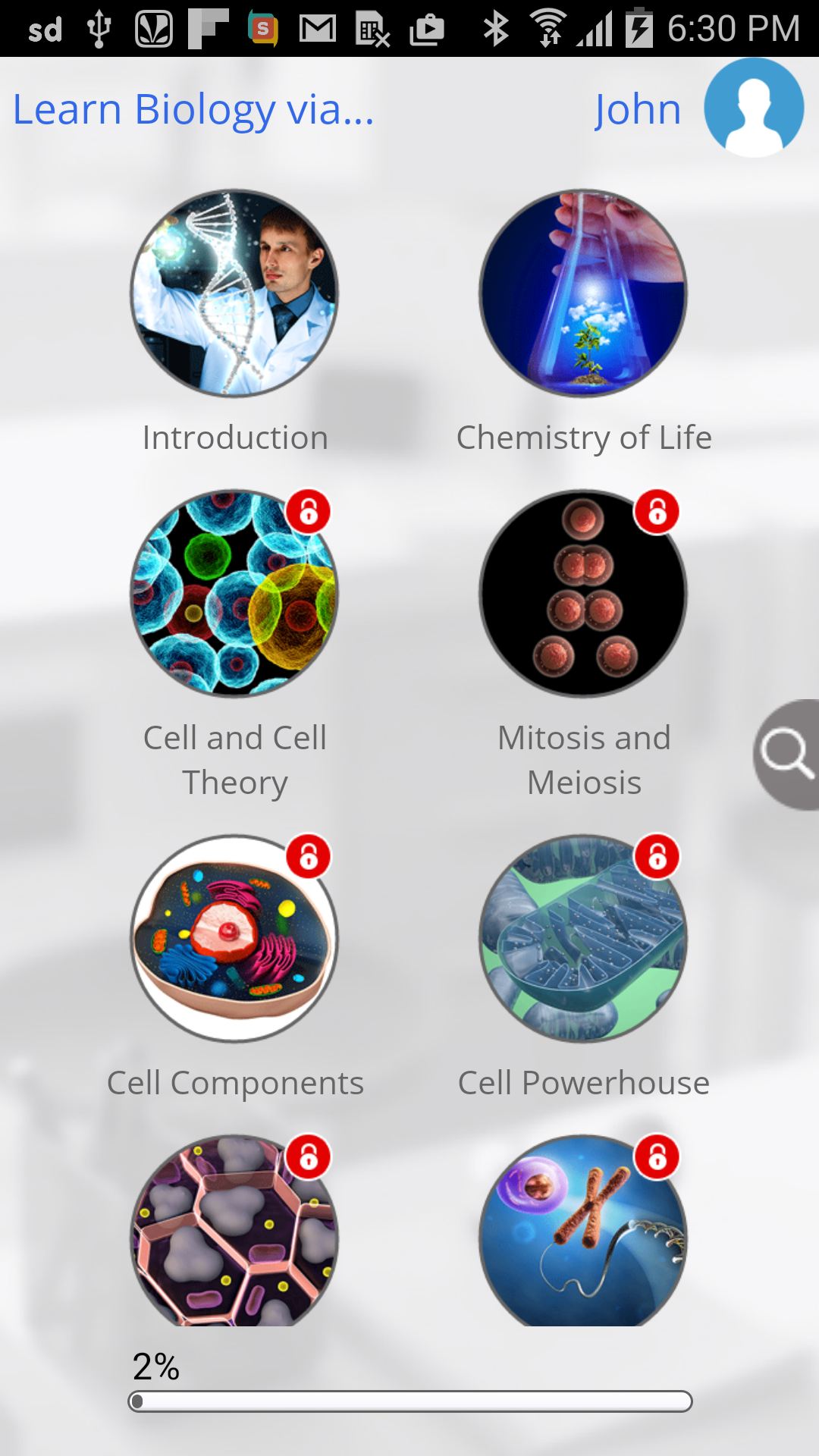819x1456 pixels.
Task: Open the Chemistry of Life flask image
Action: point(583,293)
